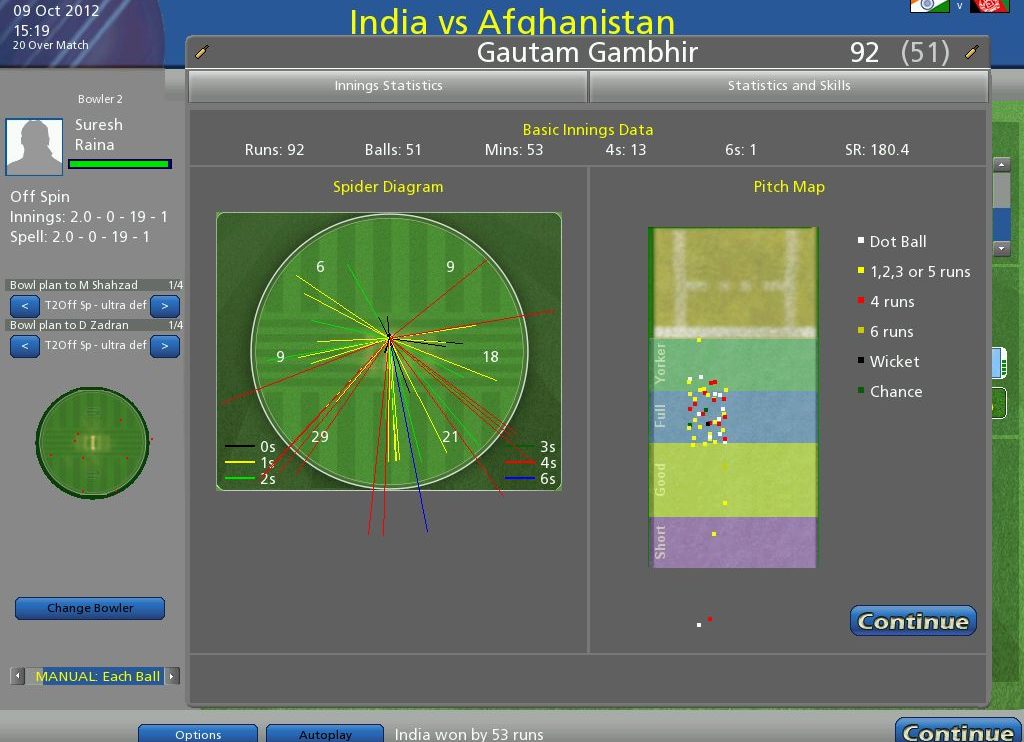
Task: Click the Yorker zone on pitch map
Action: [734, 364]
